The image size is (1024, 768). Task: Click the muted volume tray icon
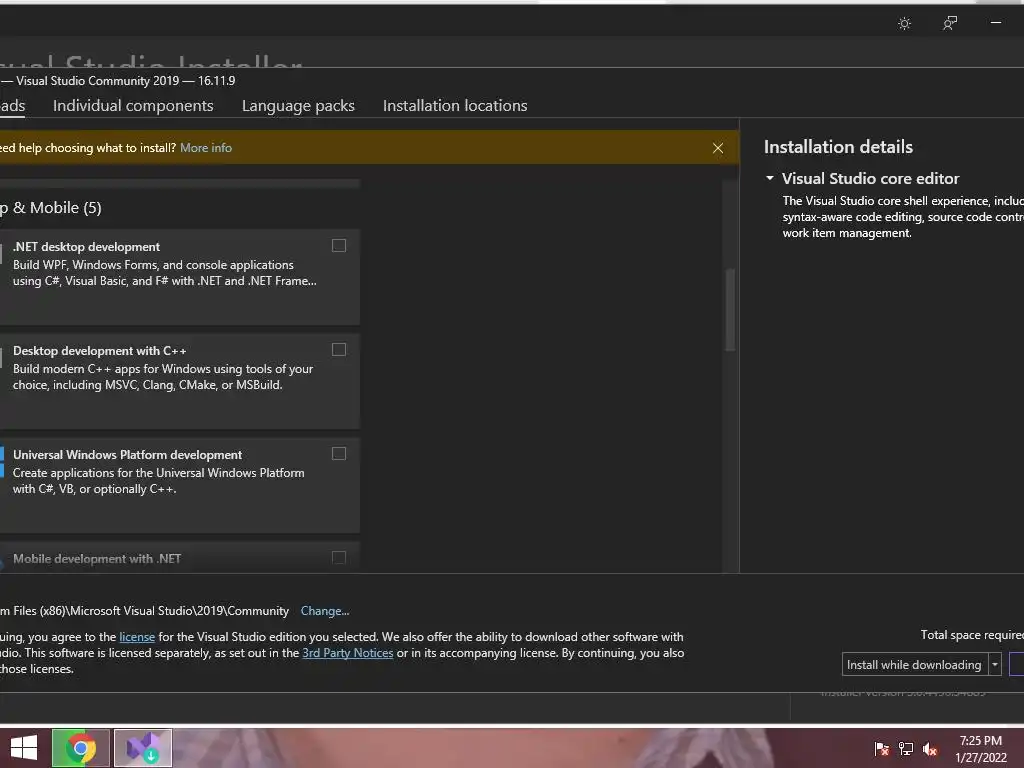930,748
